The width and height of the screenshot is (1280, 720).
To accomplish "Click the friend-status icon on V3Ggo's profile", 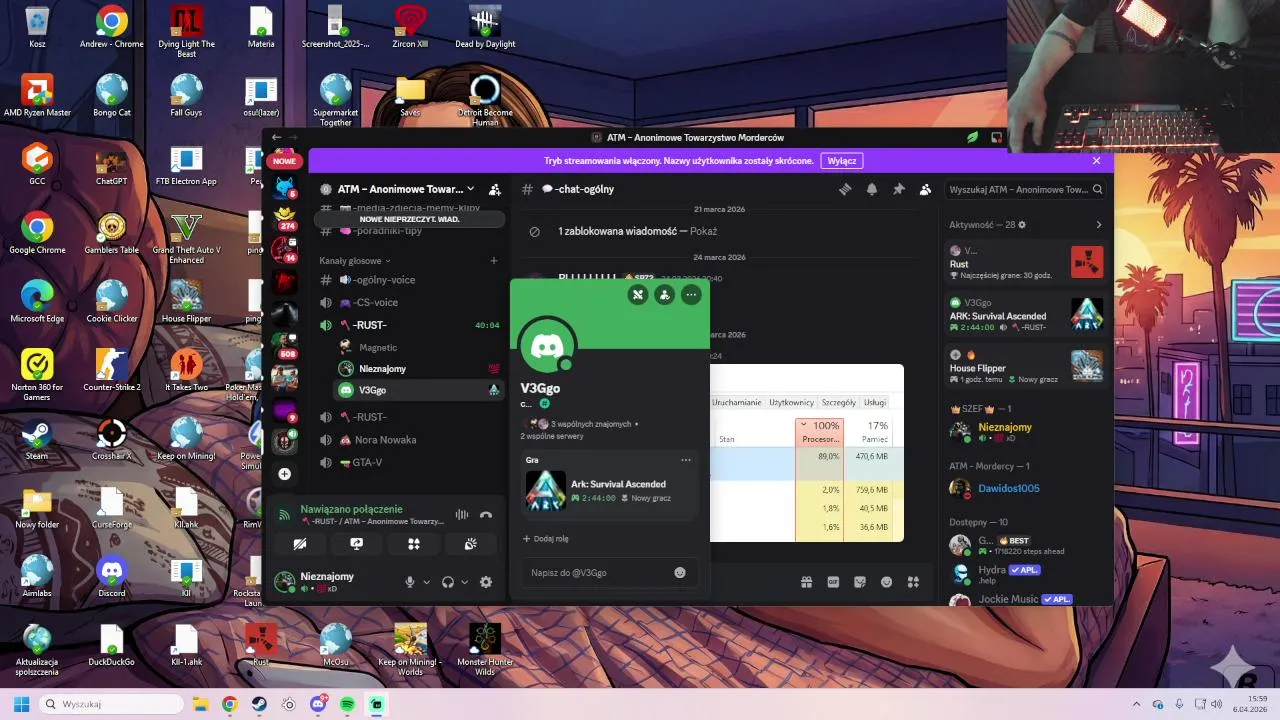I will click(664, 295).
